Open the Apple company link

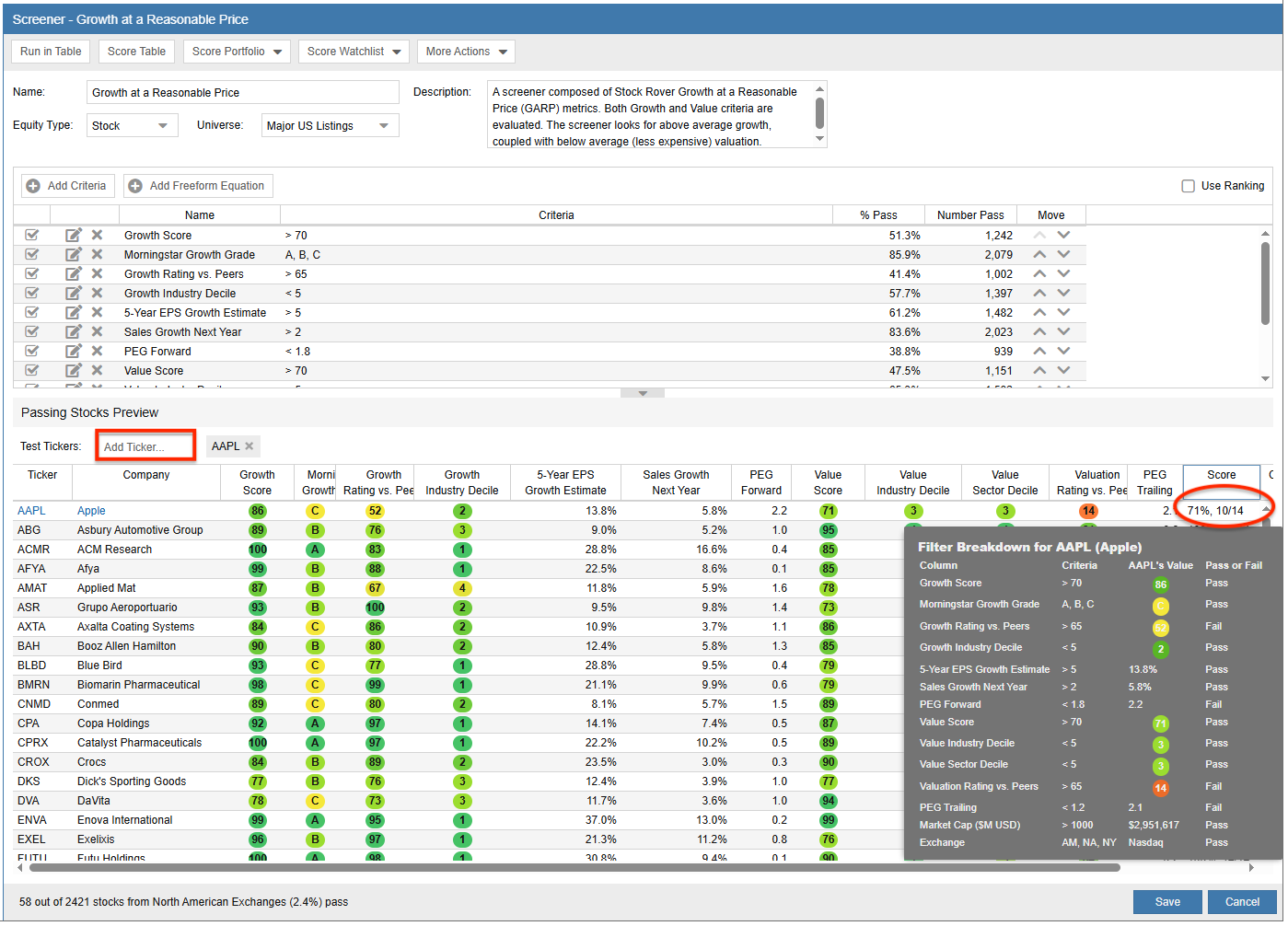click(x=91, y=511)
